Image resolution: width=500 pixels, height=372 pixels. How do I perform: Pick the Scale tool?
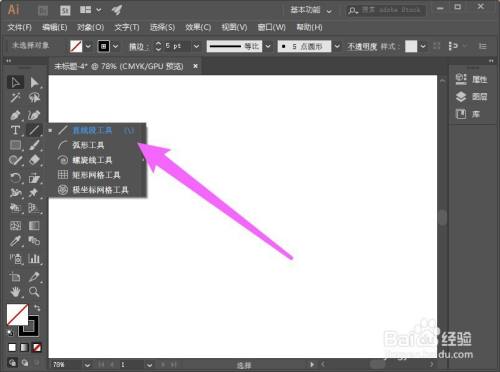[x=34, y=178]
